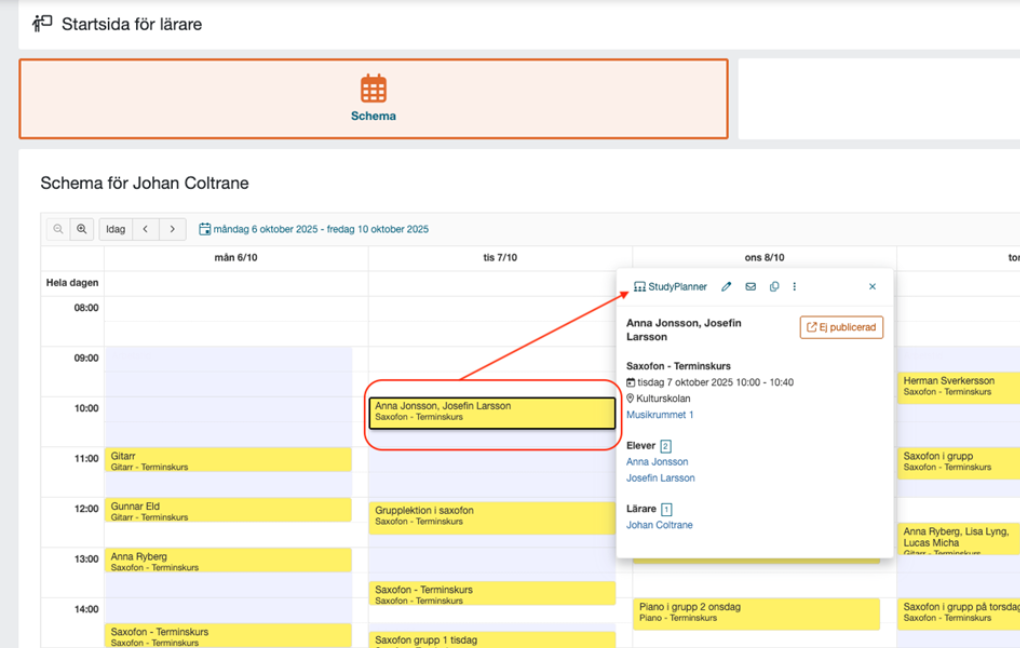Click the Kulturskolan location text
1020x648 pixels.
coord(663,398)
